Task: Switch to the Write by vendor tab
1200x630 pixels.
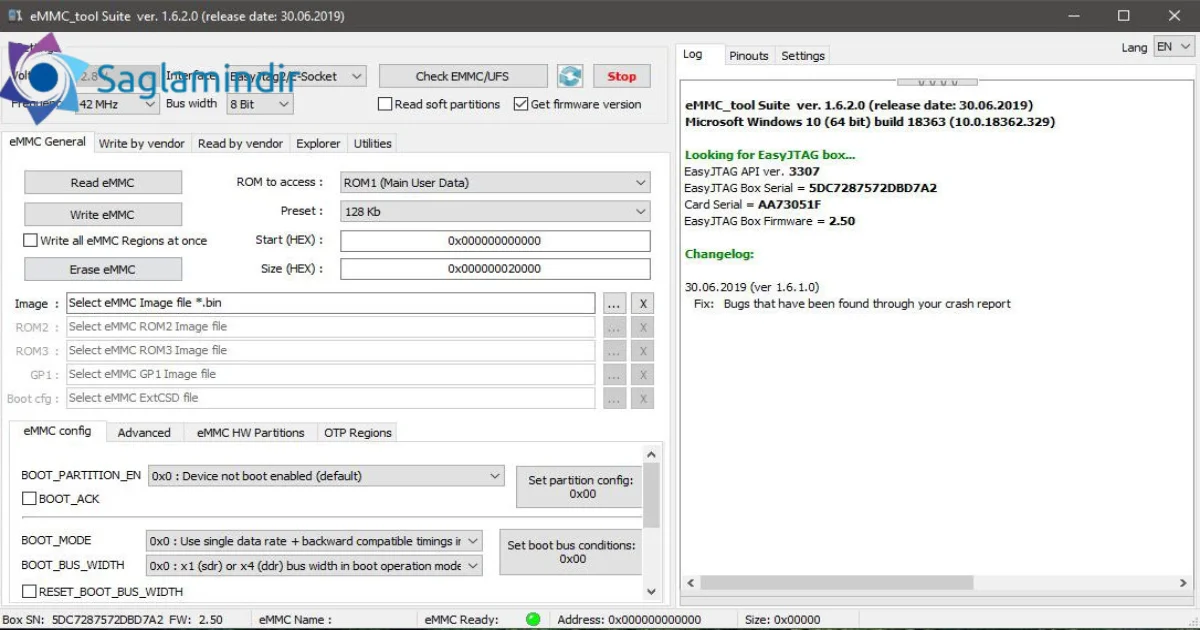Action: 141,143
